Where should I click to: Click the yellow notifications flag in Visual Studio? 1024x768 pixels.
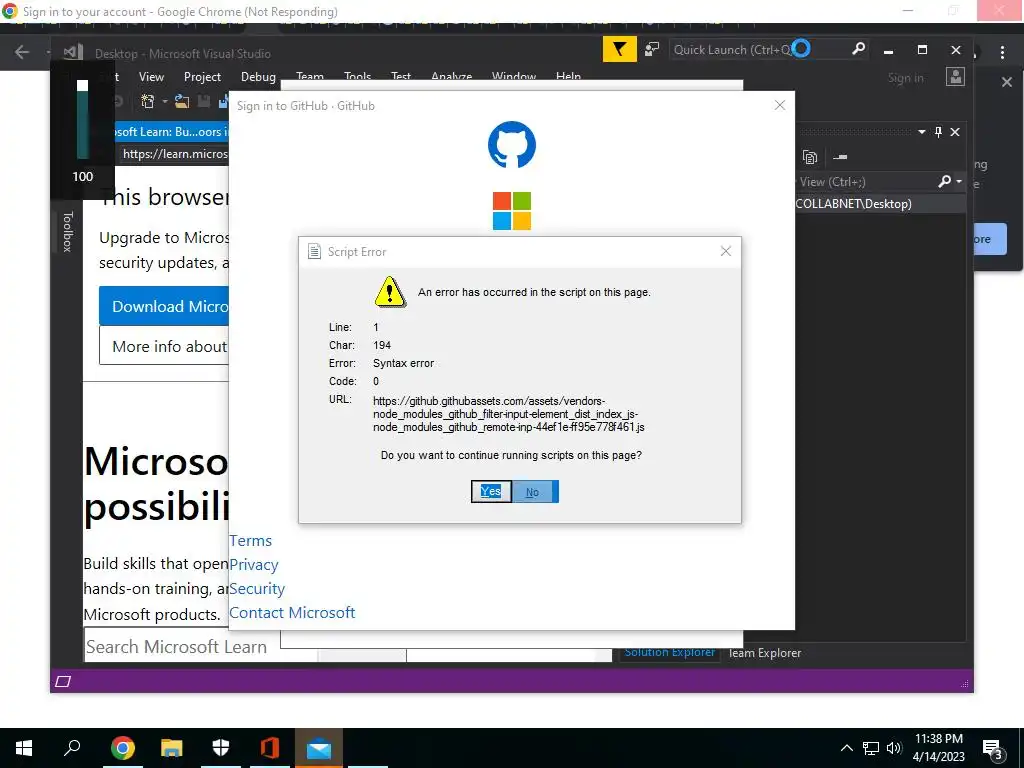coord(619,50)
